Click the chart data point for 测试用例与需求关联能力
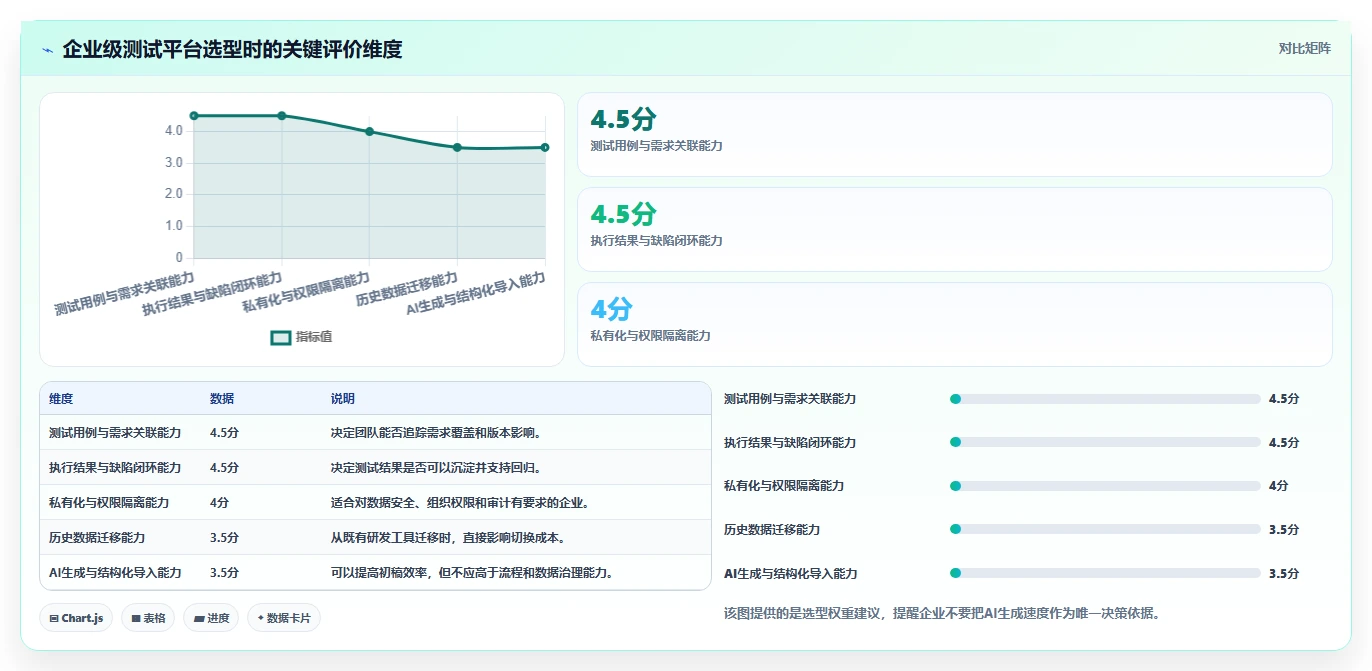This screenshot has width=1372, height=671. pyautogui.click(x=194, y=116)
